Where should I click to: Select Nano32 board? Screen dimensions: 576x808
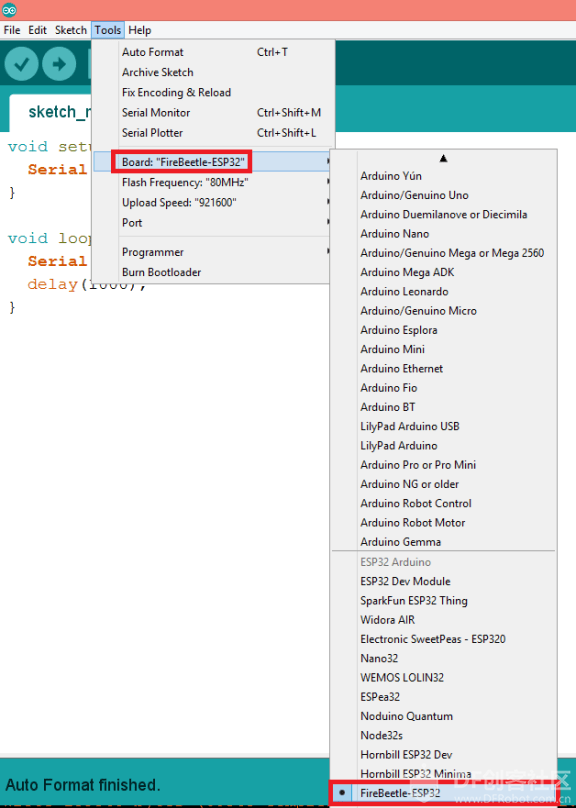click(x=443, y=658)
